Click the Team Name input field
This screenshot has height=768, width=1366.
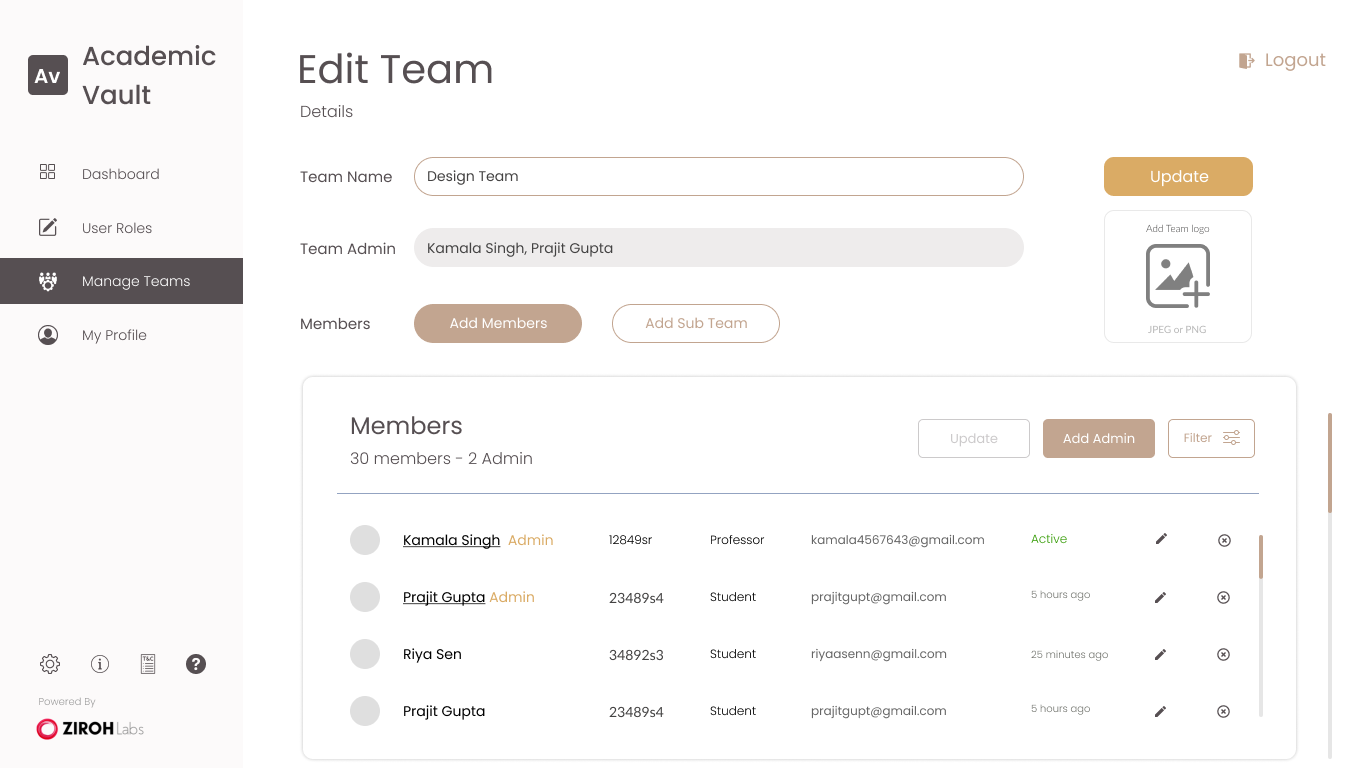pos(718,176)
